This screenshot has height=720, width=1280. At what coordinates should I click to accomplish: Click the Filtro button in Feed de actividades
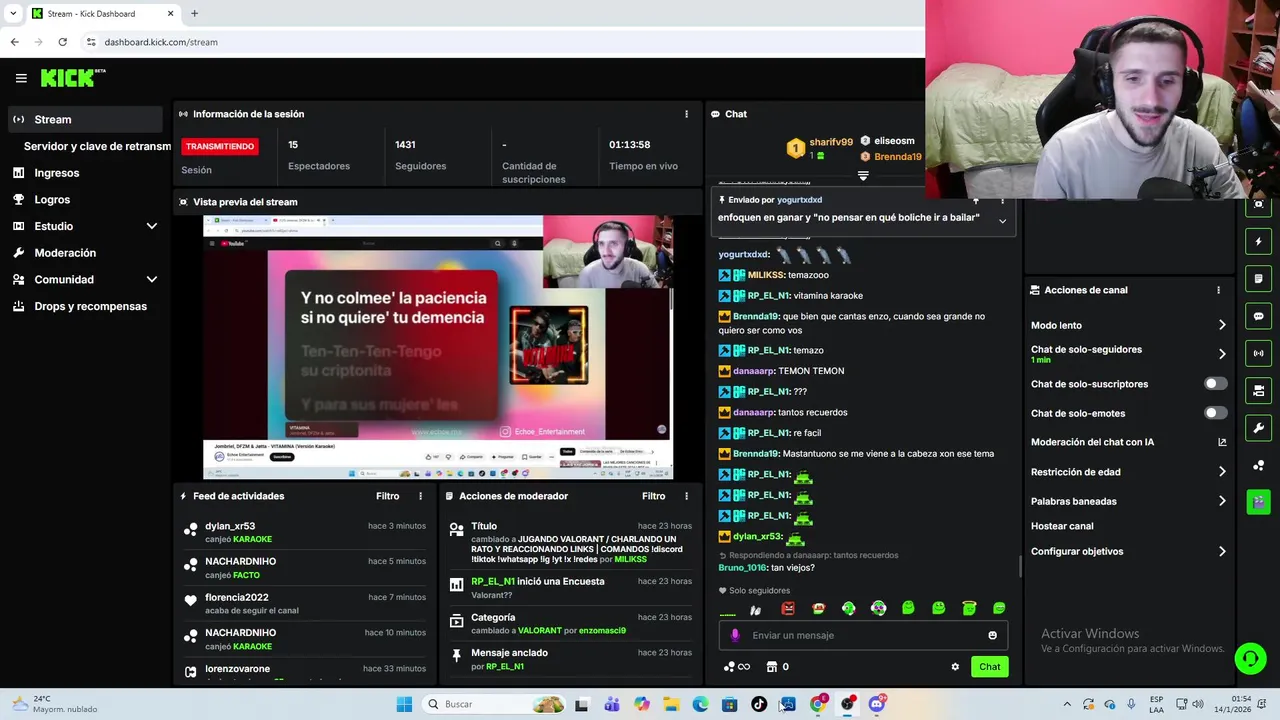[387, 496]
